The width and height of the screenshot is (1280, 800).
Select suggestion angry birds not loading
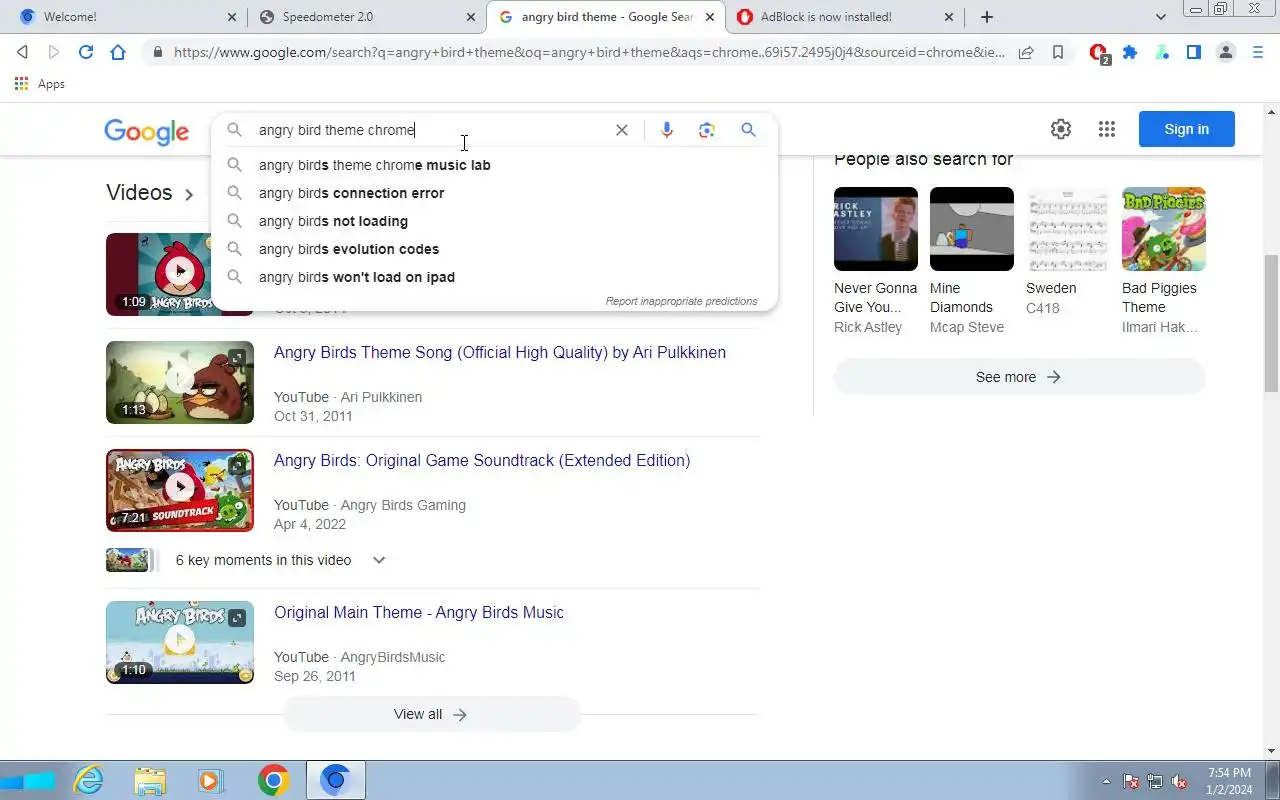pyautogui.click(x=494, y=221)
